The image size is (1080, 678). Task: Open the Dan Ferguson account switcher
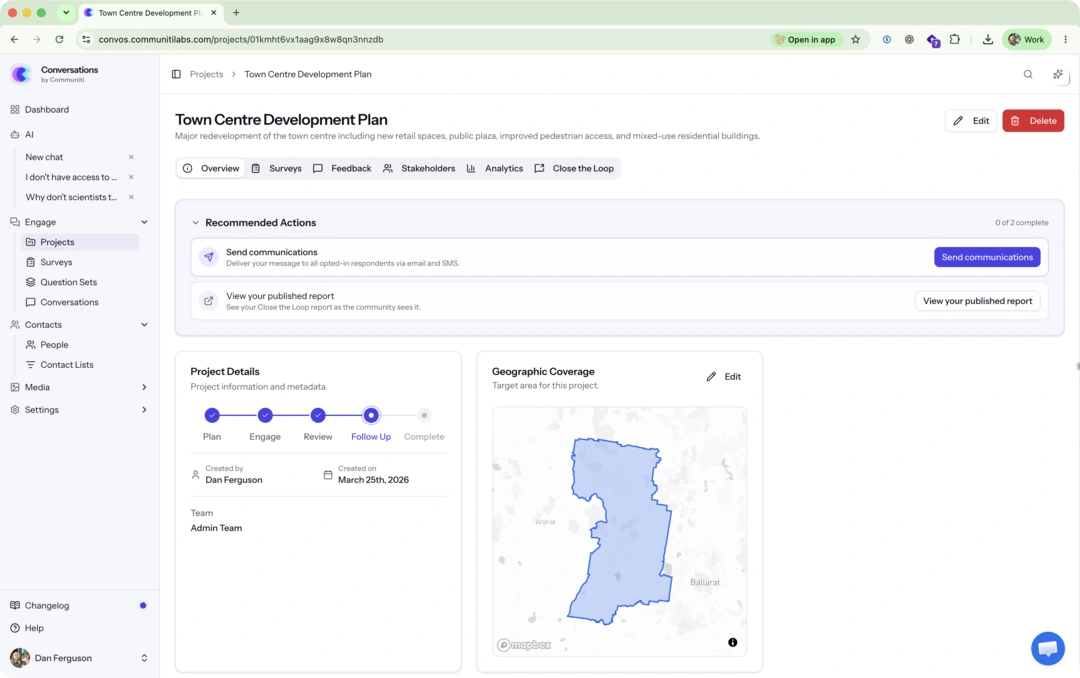pyautogui.click(x=80, y=658)
